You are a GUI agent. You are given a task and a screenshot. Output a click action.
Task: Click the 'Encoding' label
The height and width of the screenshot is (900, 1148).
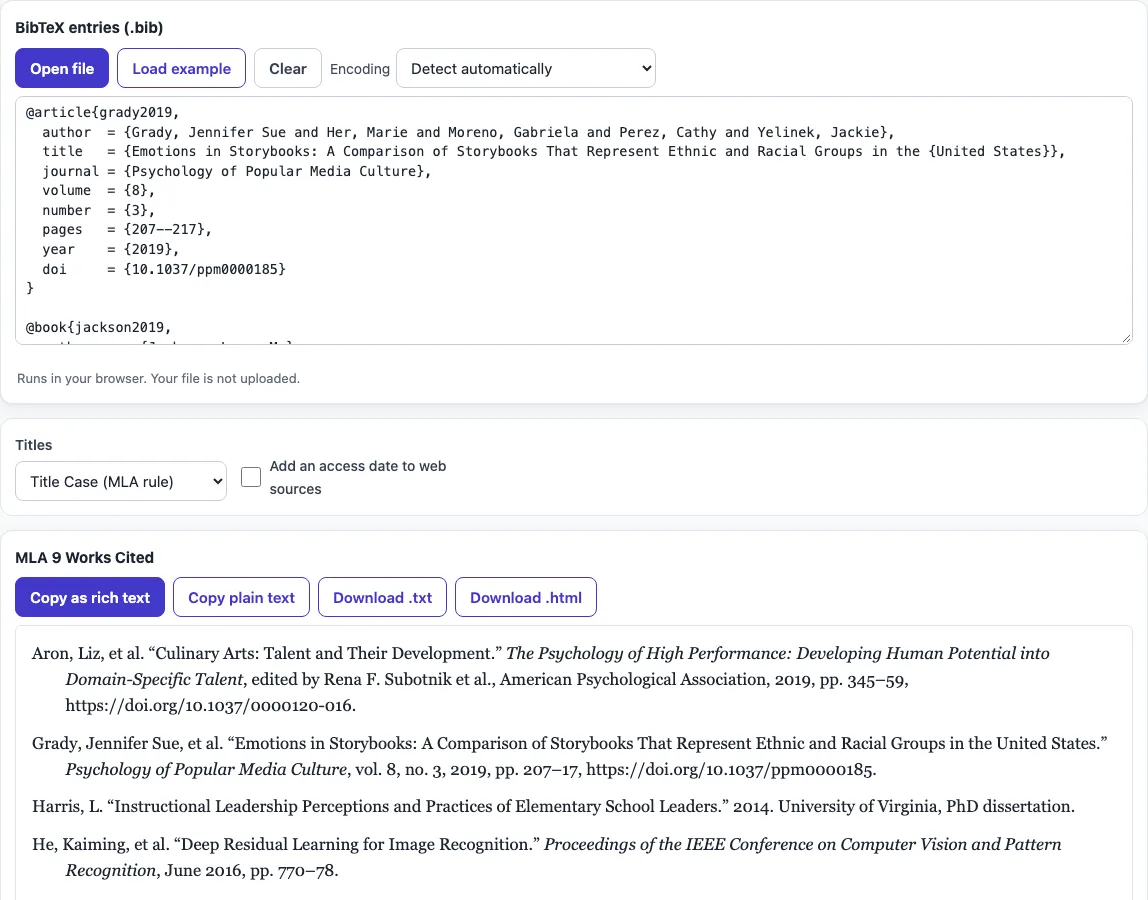tap(359, 69)
